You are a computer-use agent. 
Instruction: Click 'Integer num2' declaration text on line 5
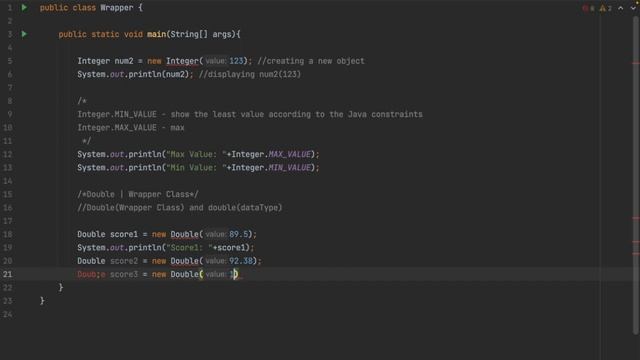[105, 61]
